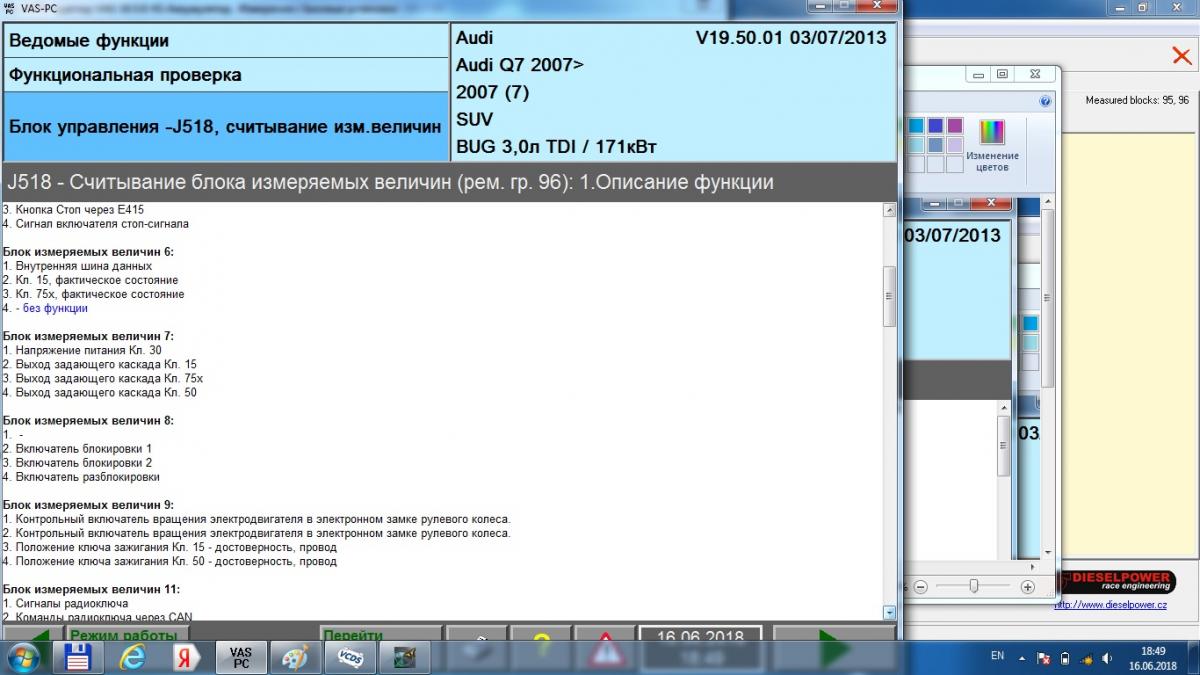This screenshot has width=1200, height=675.
Task: Click the description text scrollbar thumb
Action: point(889,297)
